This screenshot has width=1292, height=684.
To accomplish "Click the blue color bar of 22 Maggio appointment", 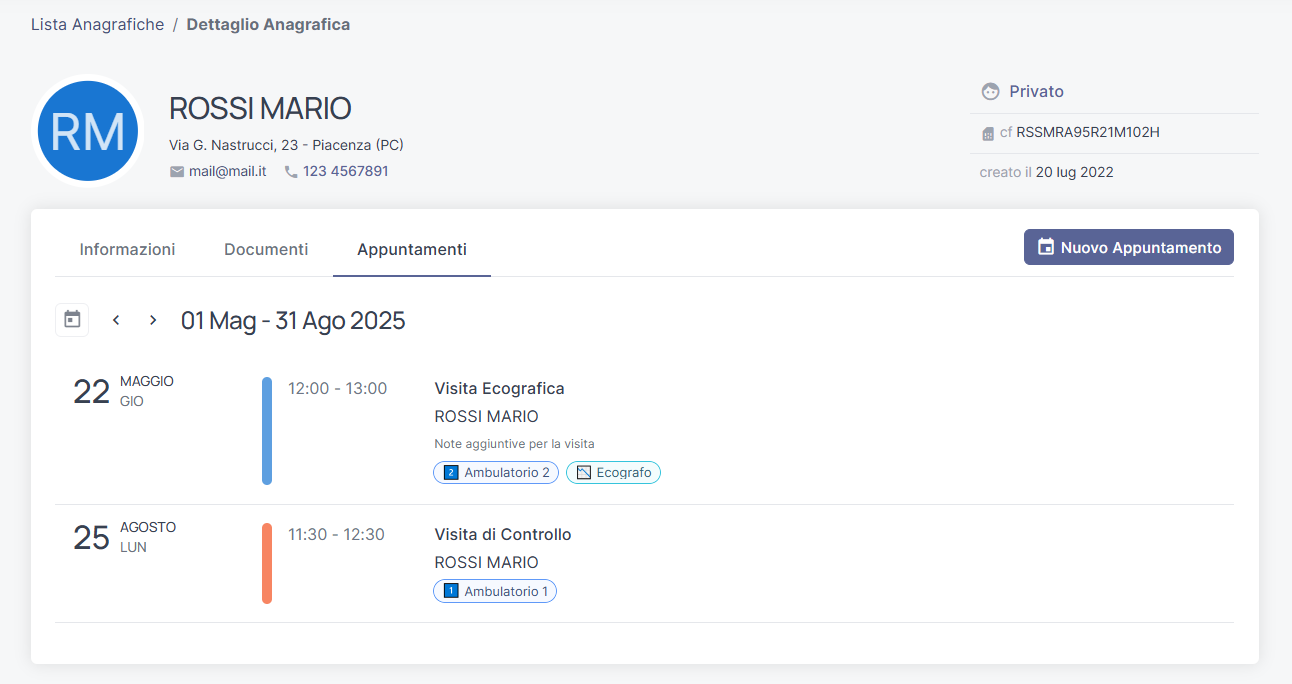I will click(x=267, y=431).
